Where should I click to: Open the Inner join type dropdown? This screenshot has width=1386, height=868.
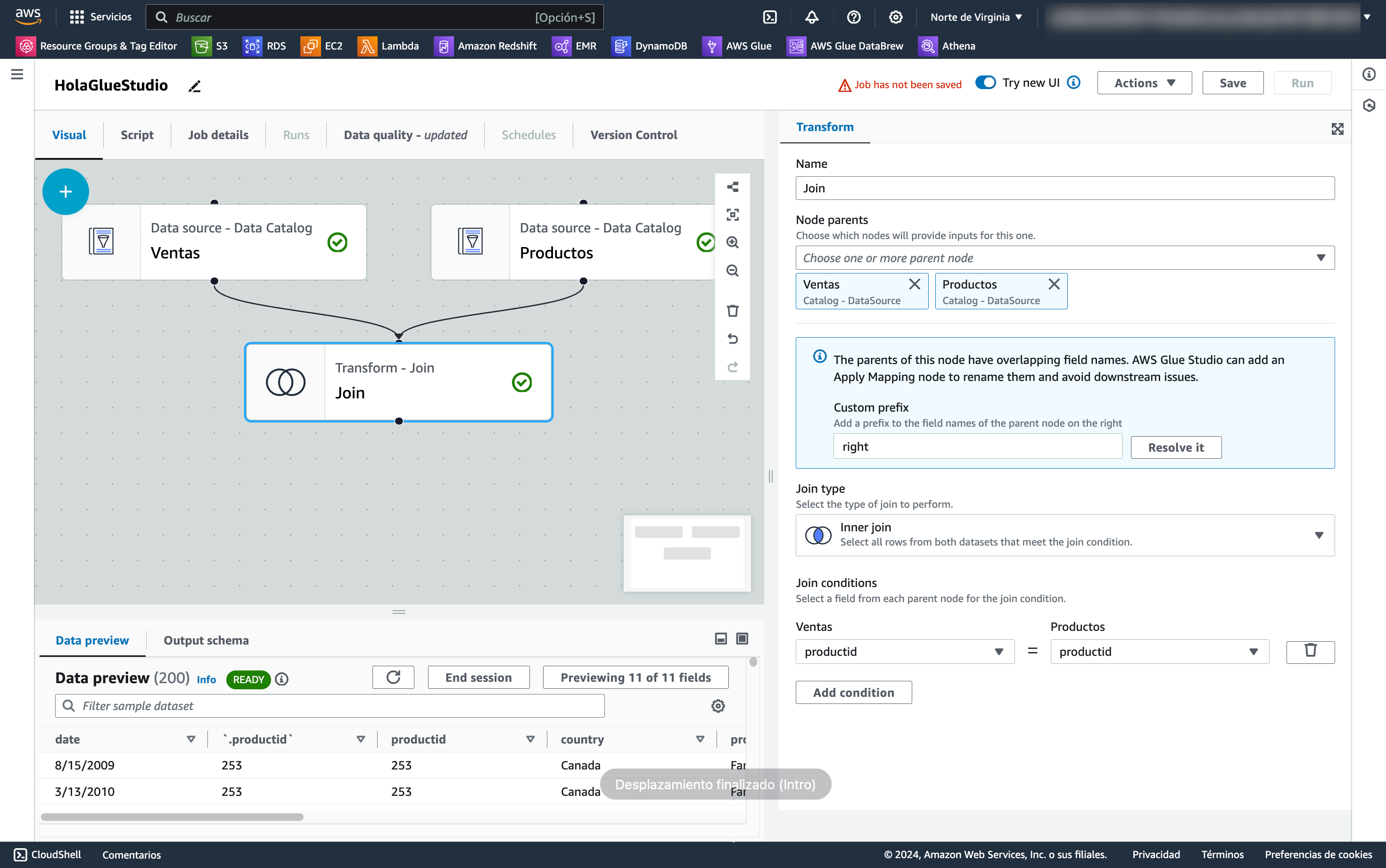point(1064,535)
